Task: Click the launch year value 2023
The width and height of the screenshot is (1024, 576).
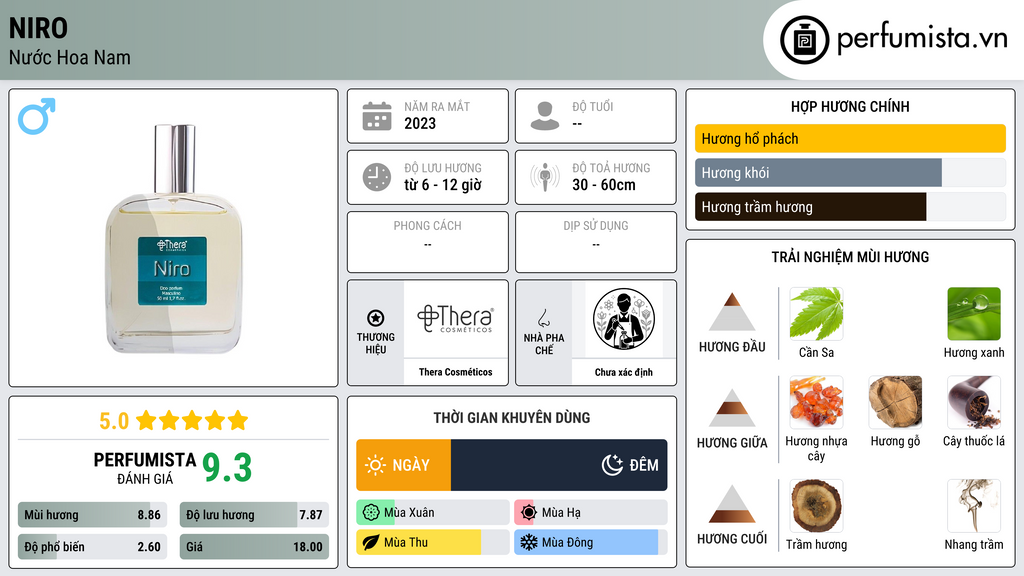Action: [x=420, y=123]
